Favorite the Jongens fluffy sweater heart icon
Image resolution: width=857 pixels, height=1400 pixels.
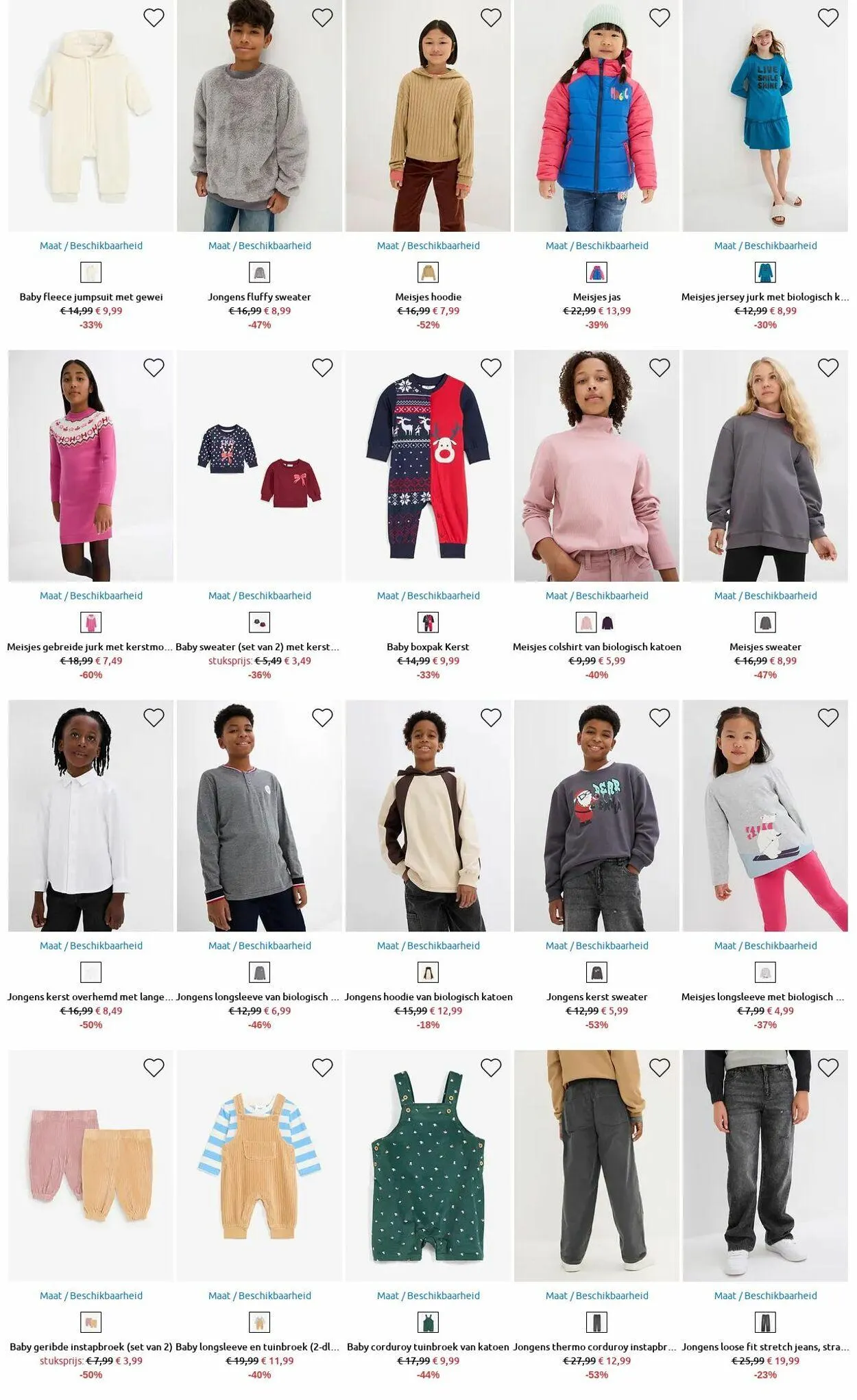(x=322, y=18)
